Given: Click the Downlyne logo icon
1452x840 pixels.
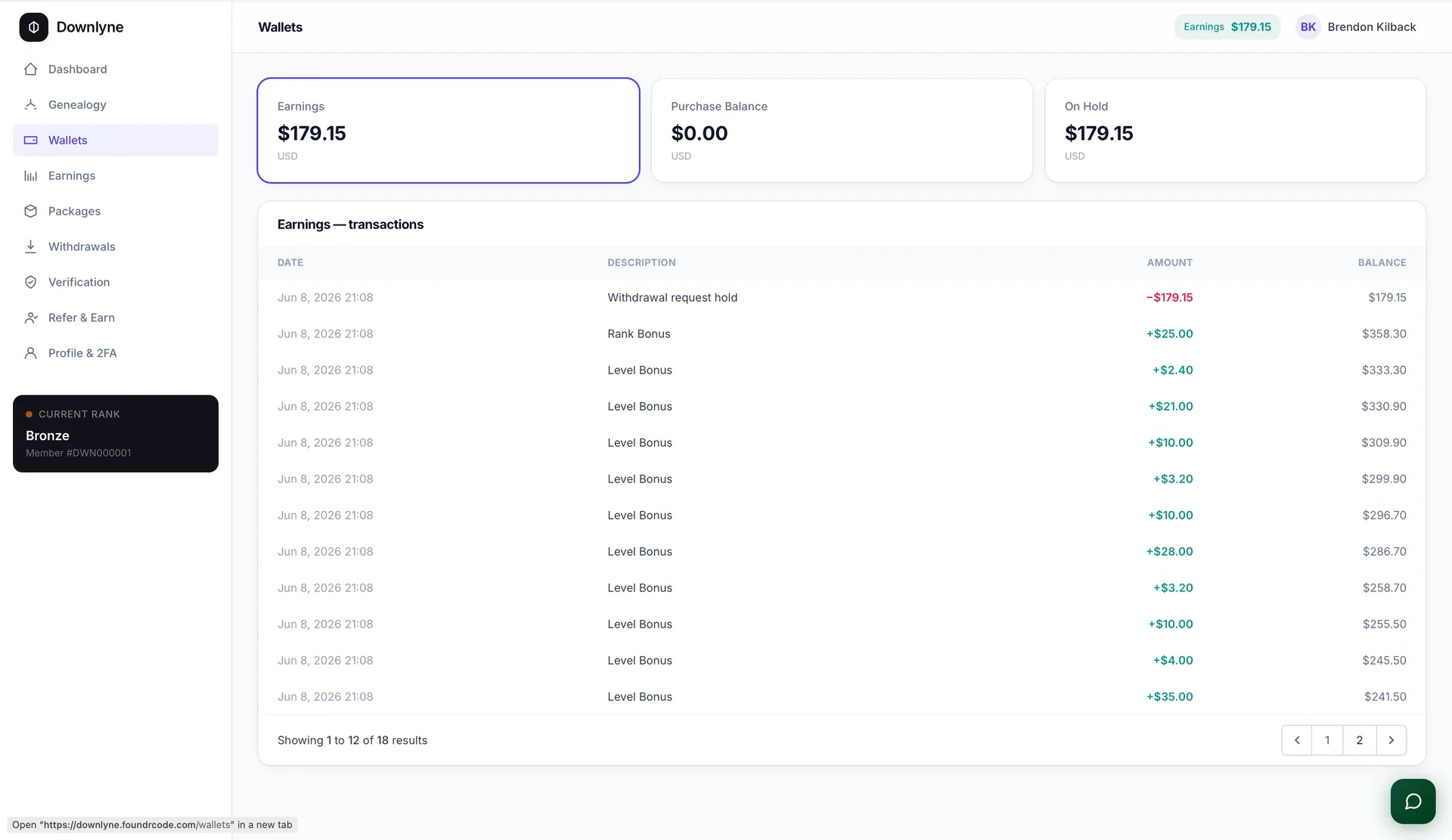Looking at the screenshot, I should [33, 27].
